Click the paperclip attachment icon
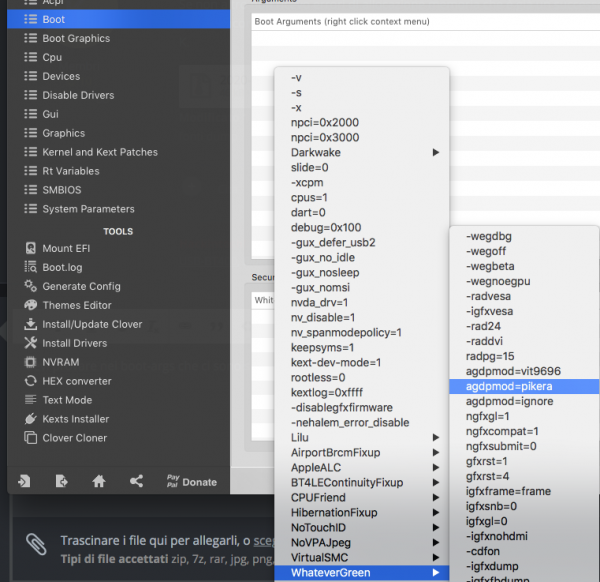 pyautogui.click(x=36, y=544)
